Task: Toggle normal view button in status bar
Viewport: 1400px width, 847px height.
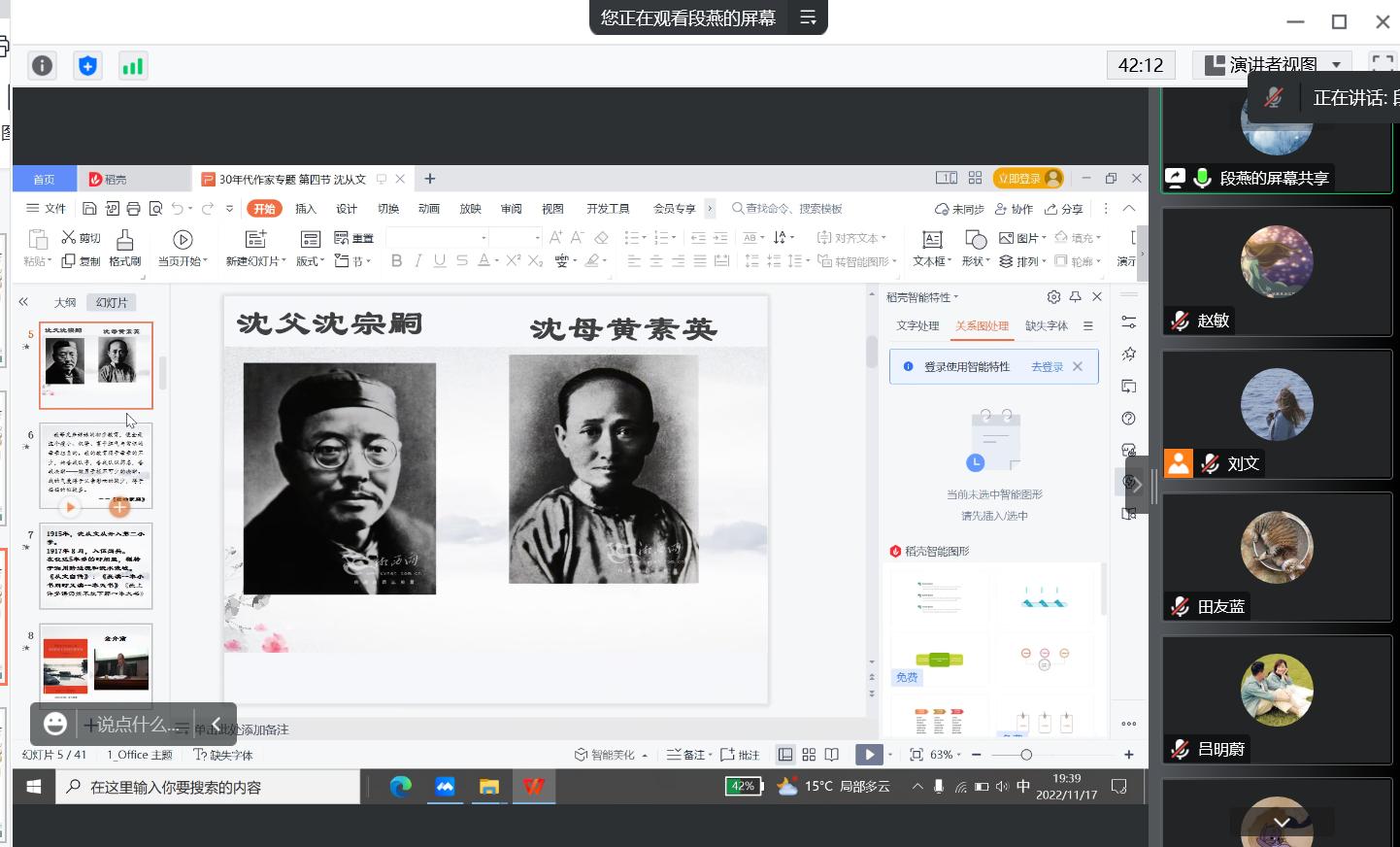Action: (x=785, y=755)
